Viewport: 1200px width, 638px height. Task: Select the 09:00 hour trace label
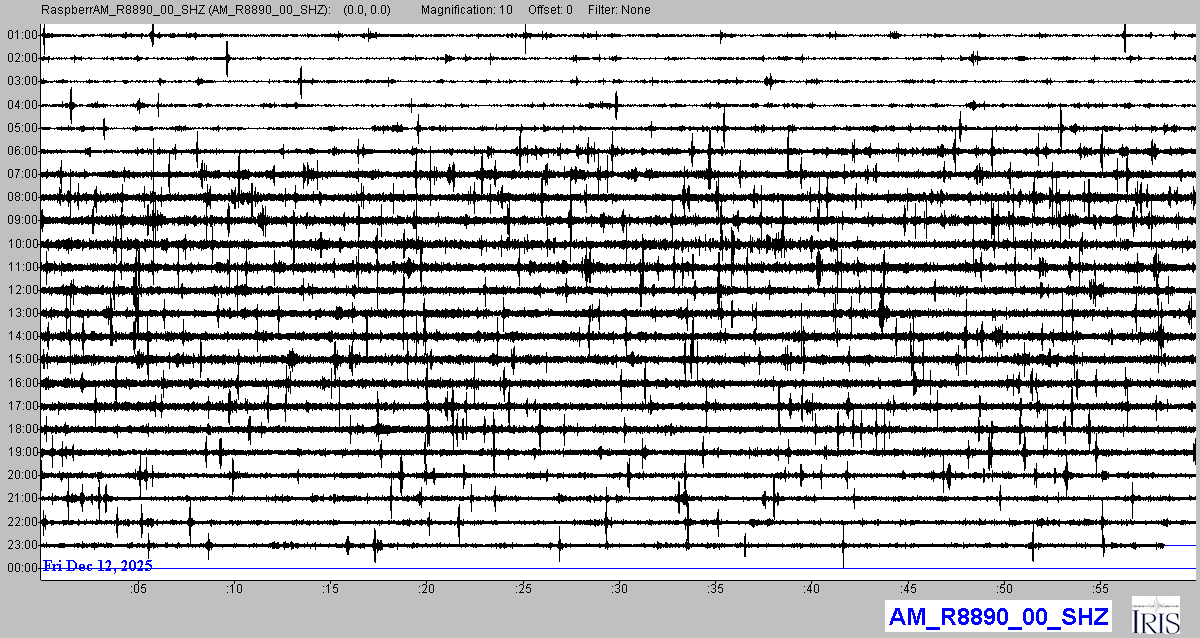tap(21, 220)
